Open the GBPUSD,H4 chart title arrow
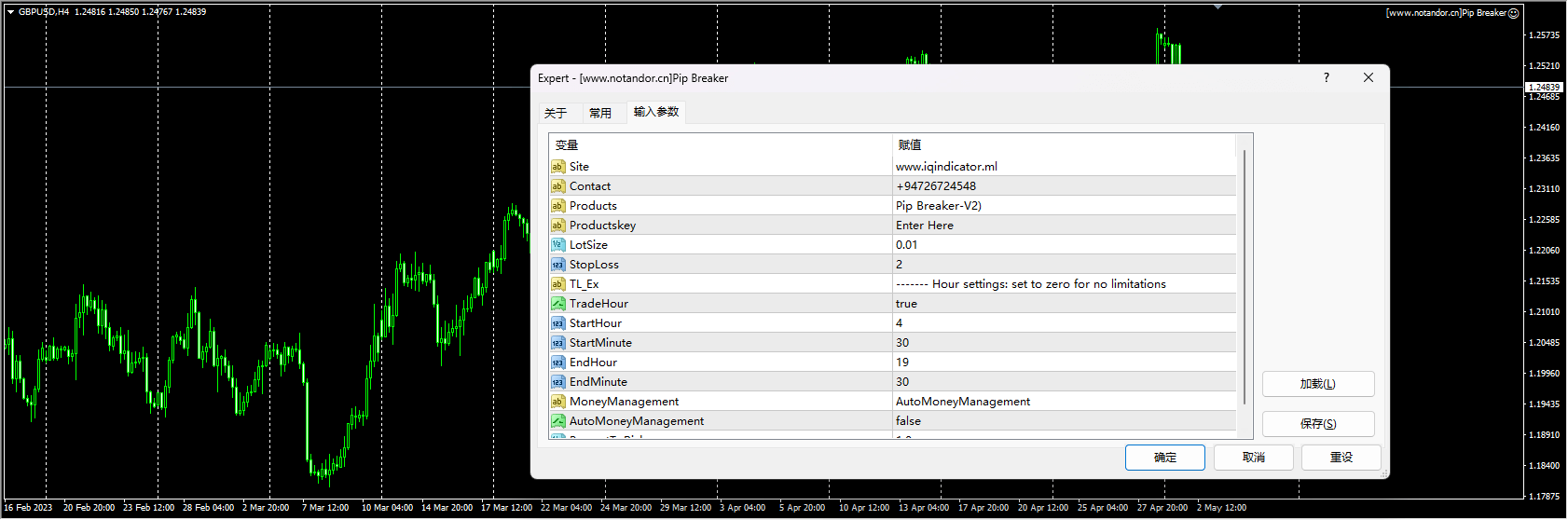This screenshot has height=520, width=1568. pyautogui.click(x=10, y=12)
